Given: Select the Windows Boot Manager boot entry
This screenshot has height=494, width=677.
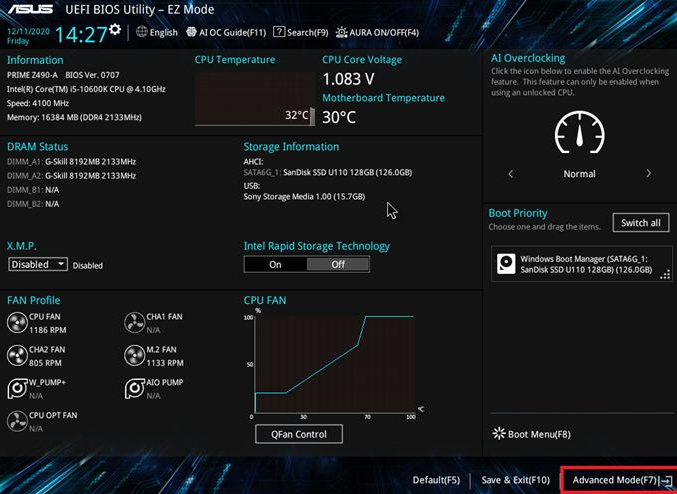Looking at the screenshot, I should (582, 264).
